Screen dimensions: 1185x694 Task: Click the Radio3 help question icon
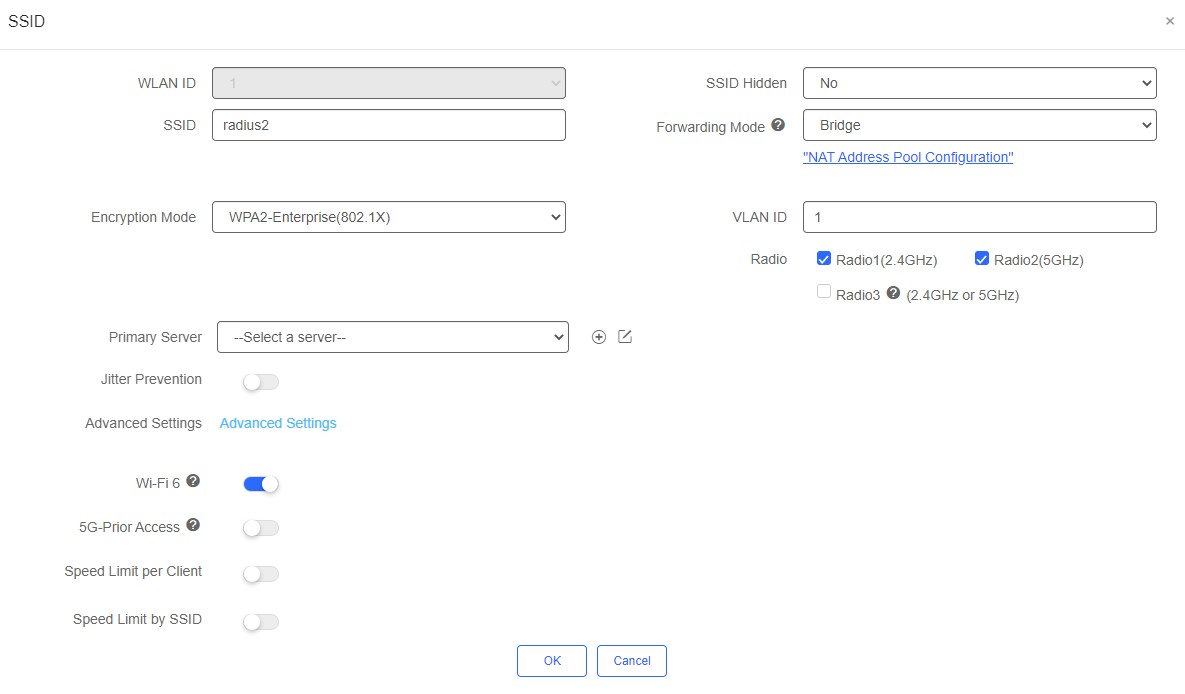click(x=893, y=293)
